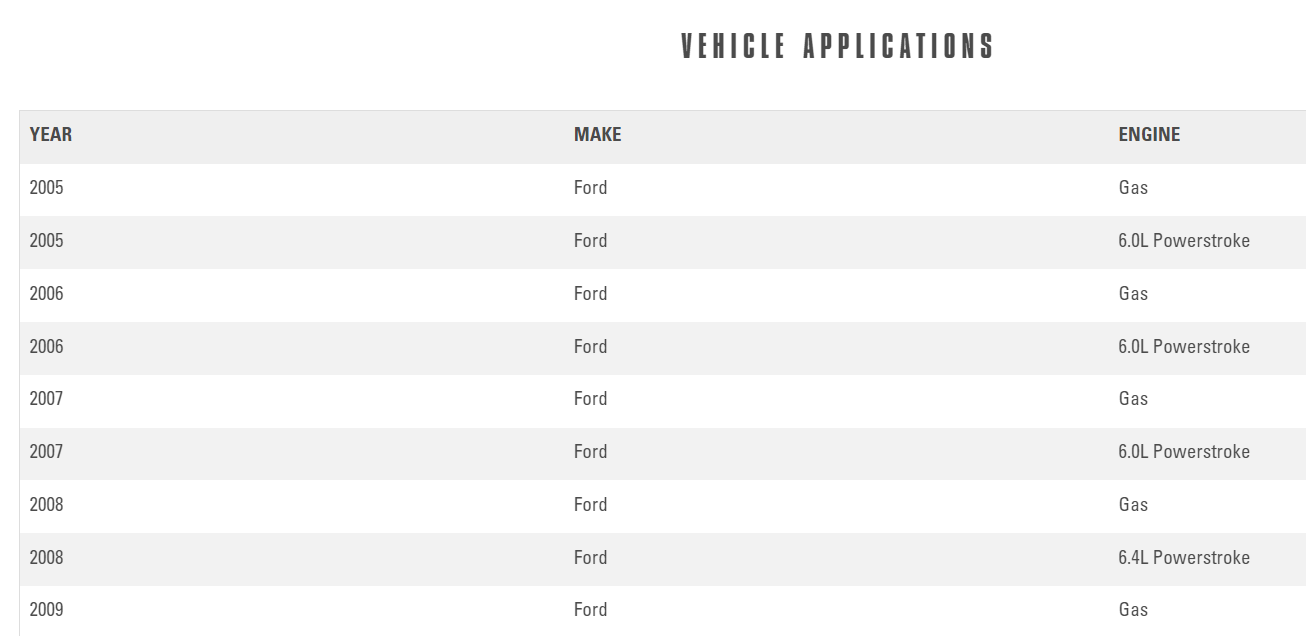Screen dimensions: 1306x636
Task: Click Ford in the 2009 Gas row
Action: click(x=590, y=610)
